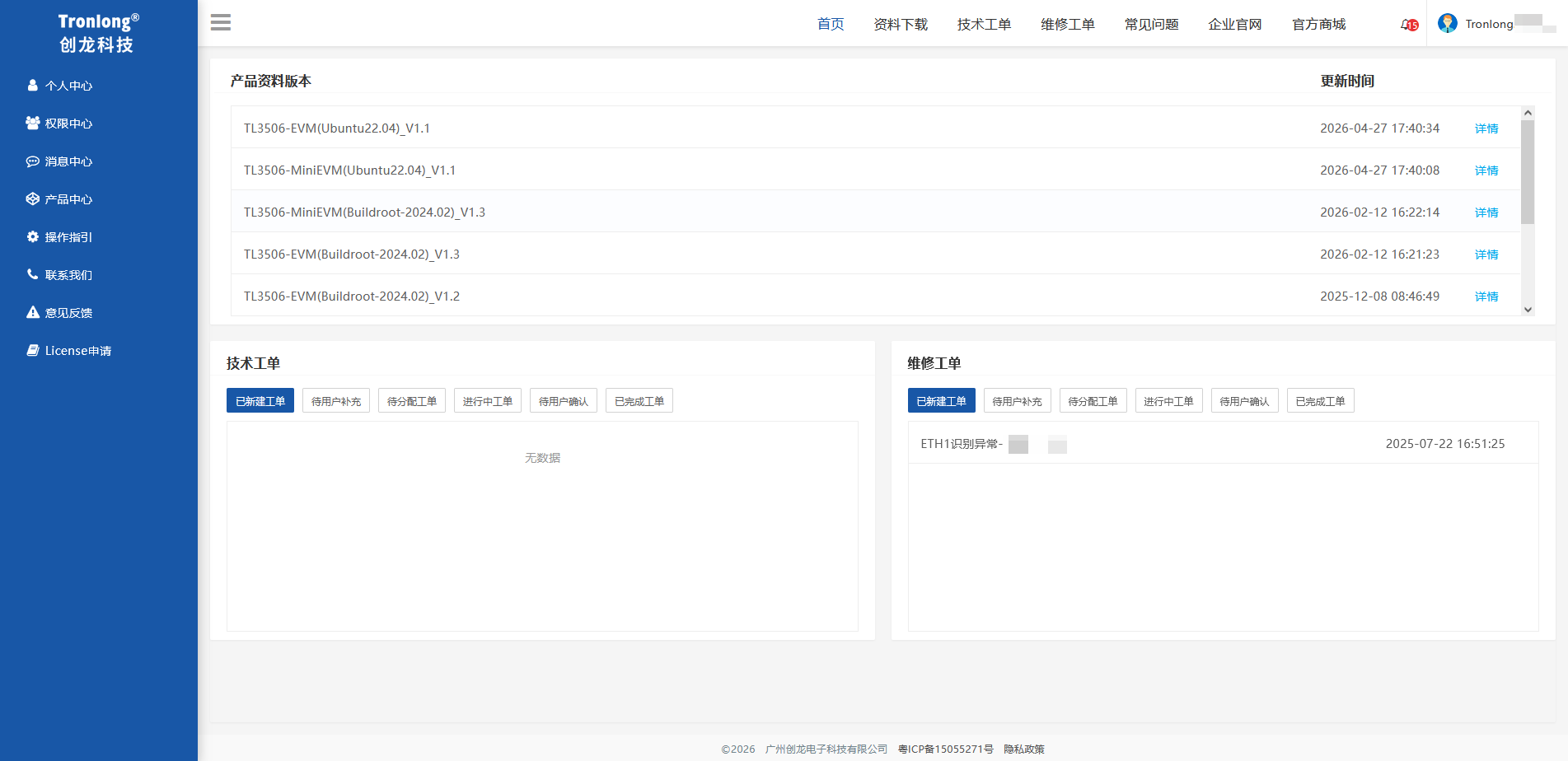This screenshot has height=761, width=1568.
Task: Click the 个人中心 person icon
Action: click(33, 85)
